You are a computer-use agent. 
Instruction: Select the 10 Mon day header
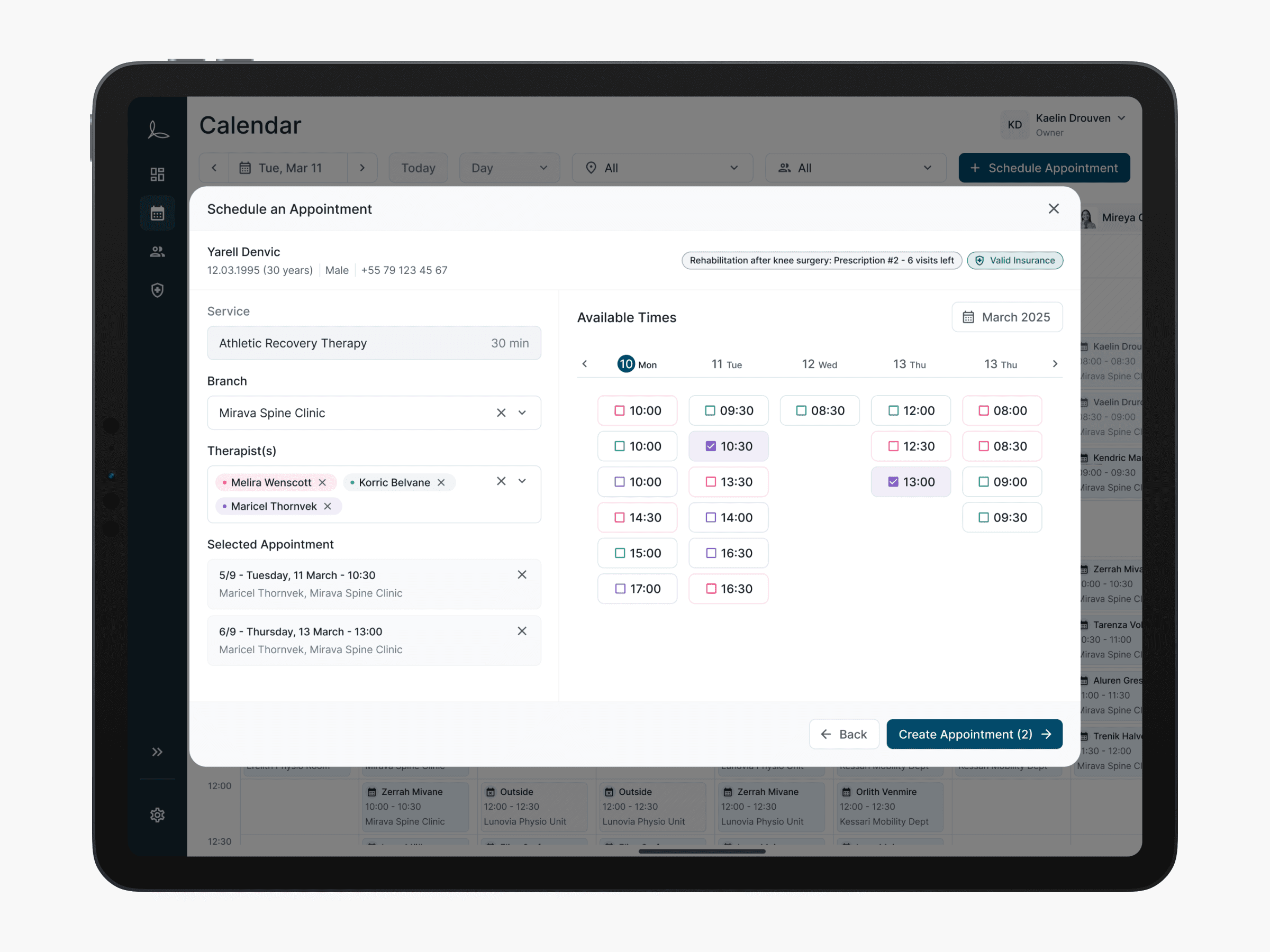636,364
